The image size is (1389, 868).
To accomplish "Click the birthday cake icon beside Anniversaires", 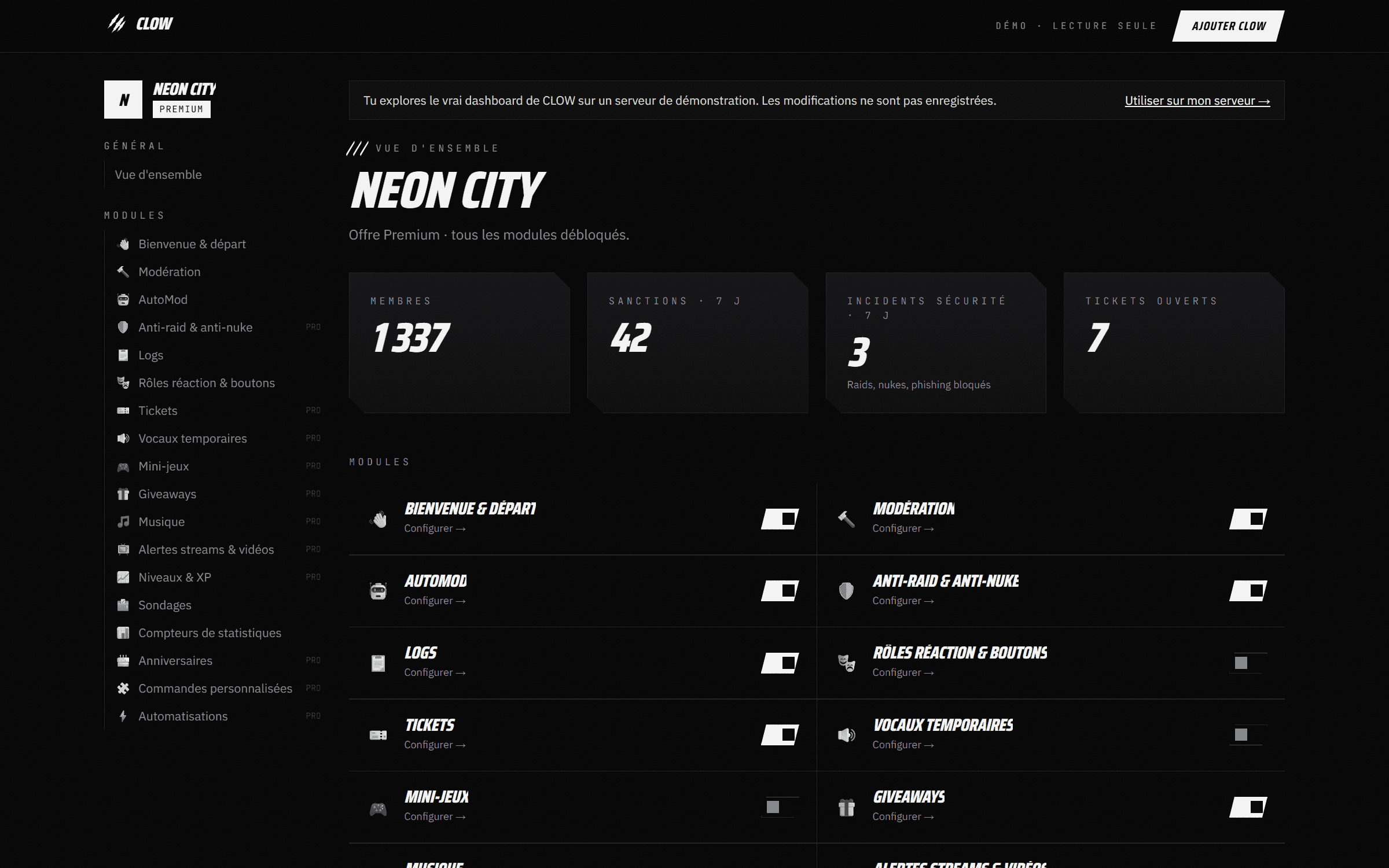I will (123, 661).
